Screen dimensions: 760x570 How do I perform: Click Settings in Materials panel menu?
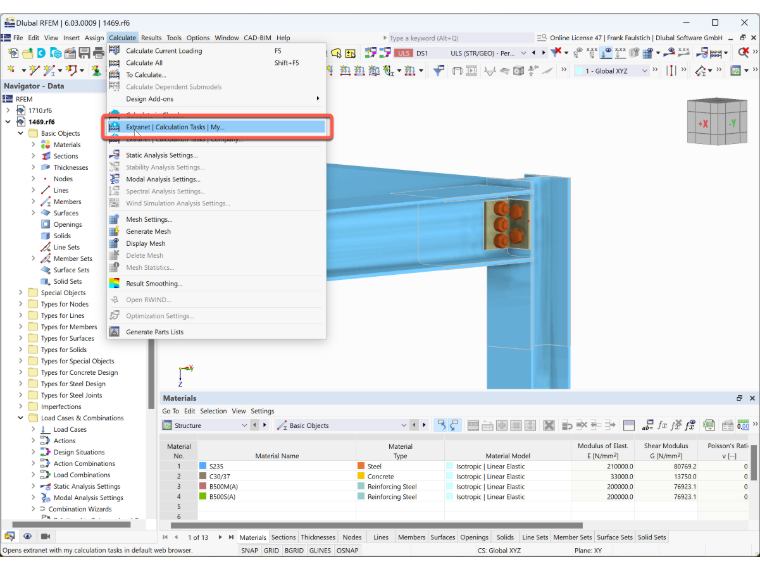[262, 411]
